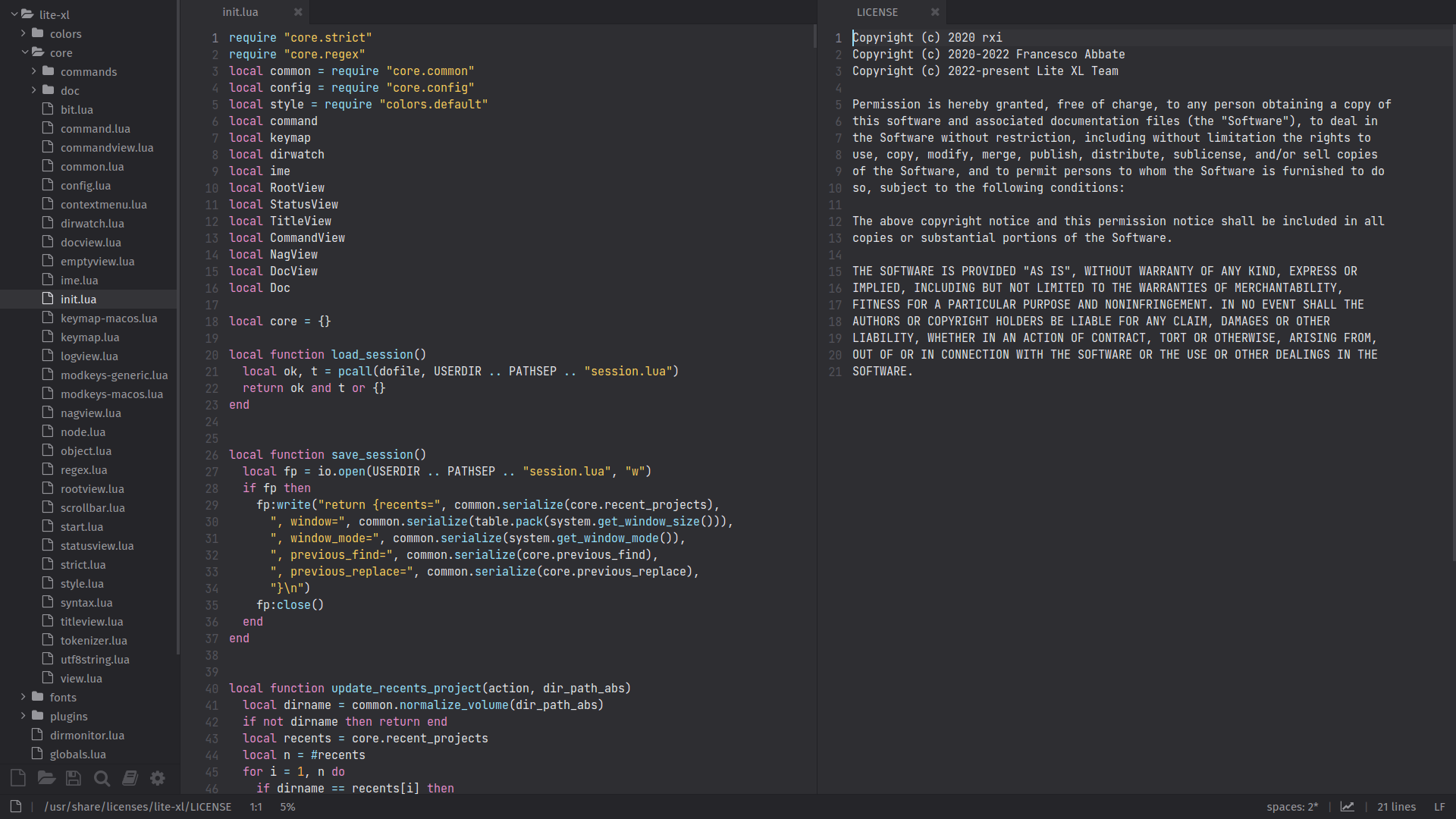Open strict.lua in the file tree
Screen dimensions: 1456x819
click(x=89, y=564)
